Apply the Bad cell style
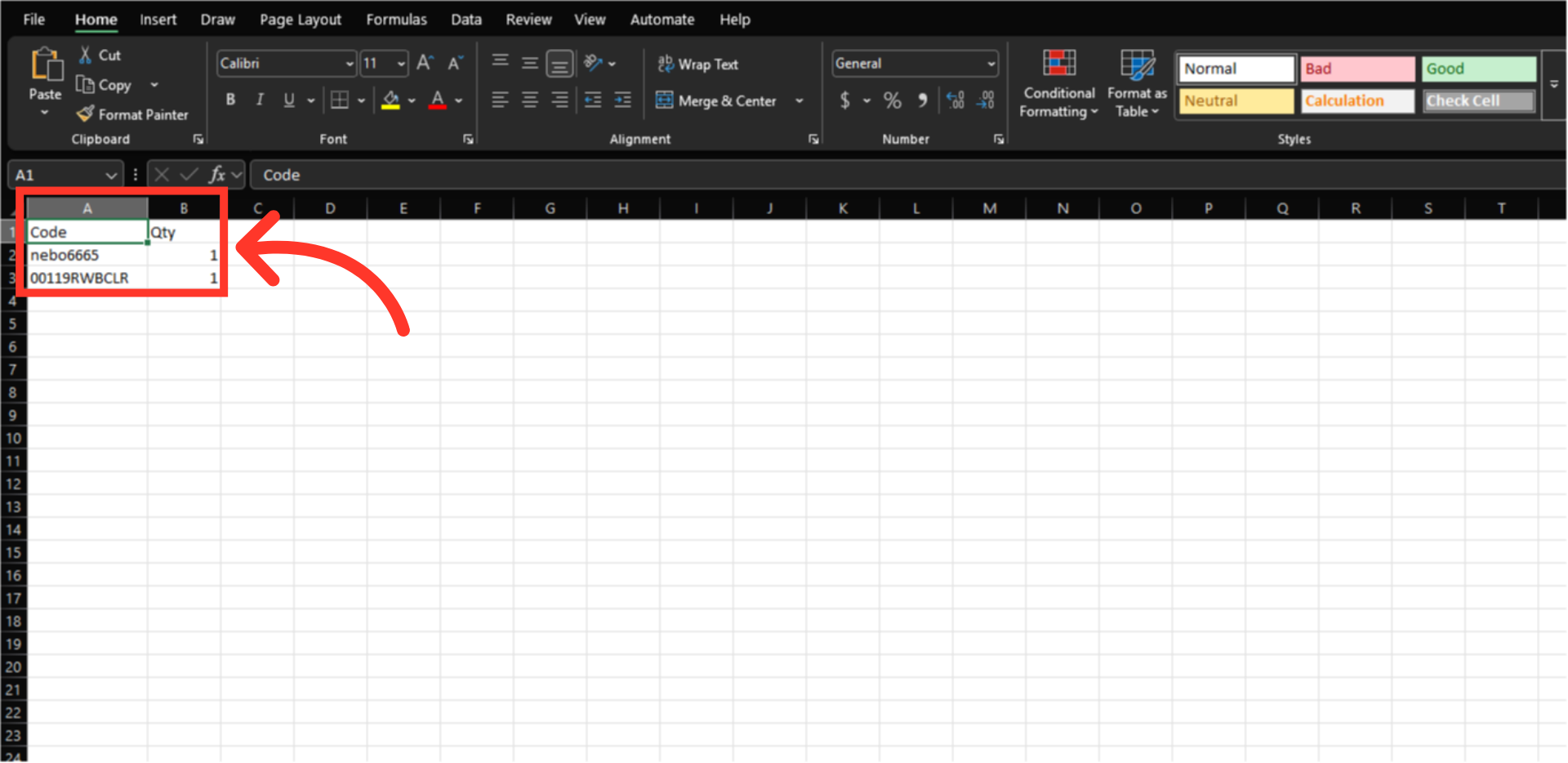This screenshot has height=763, width=1568. point(1357,69)
